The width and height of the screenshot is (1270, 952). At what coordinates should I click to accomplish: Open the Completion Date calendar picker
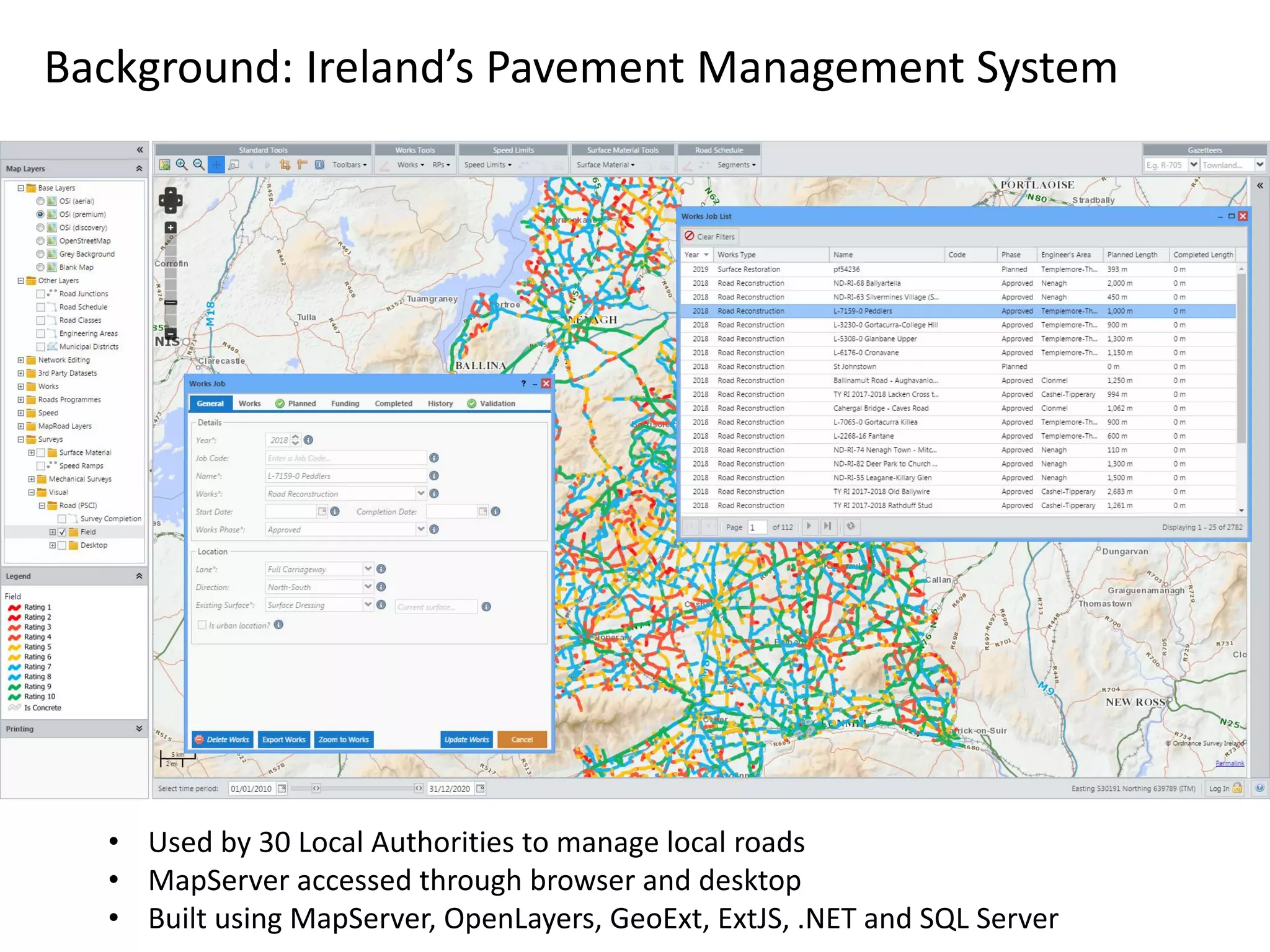[482, 511]
